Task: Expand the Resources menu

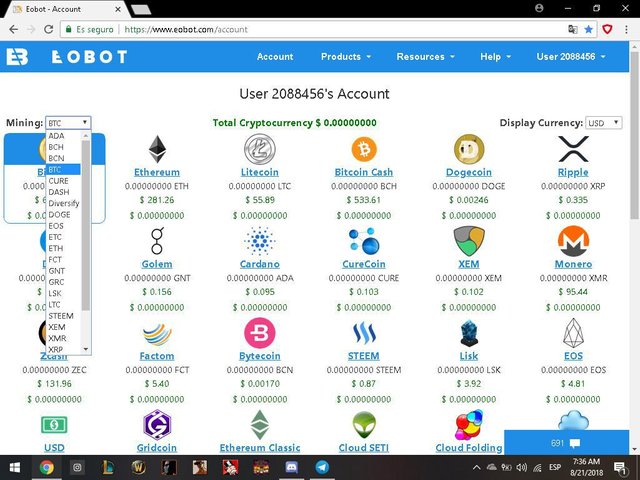Action: tap(425, 57)
